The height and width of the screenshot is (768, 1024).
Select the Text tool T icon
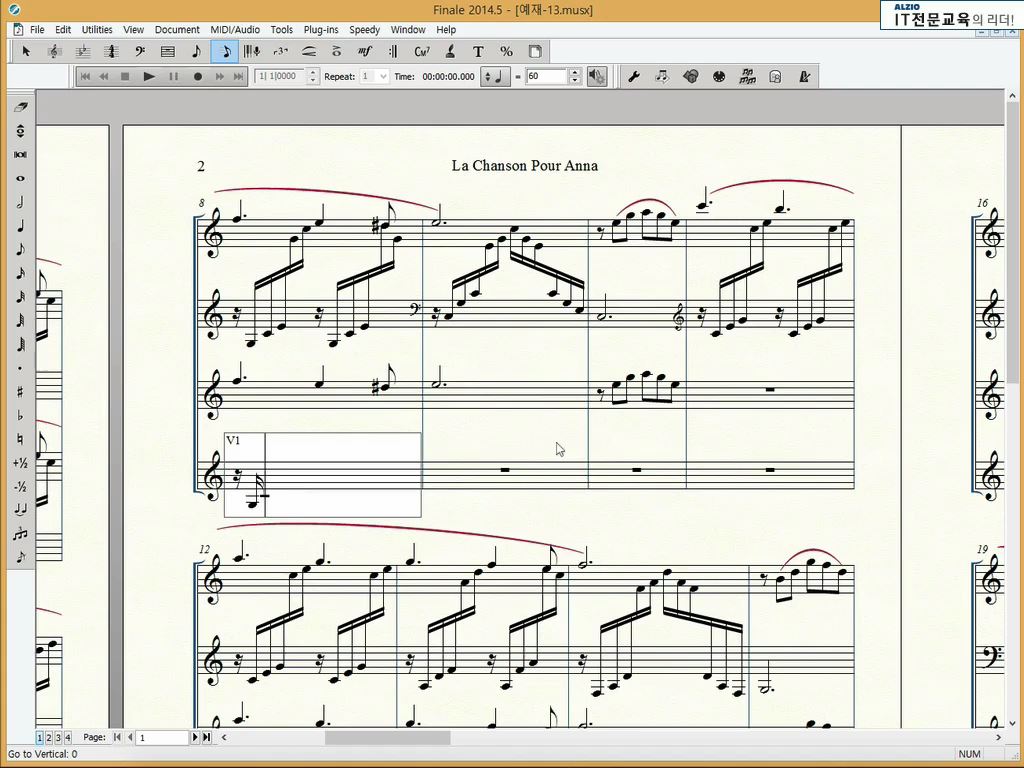point(478,51)
